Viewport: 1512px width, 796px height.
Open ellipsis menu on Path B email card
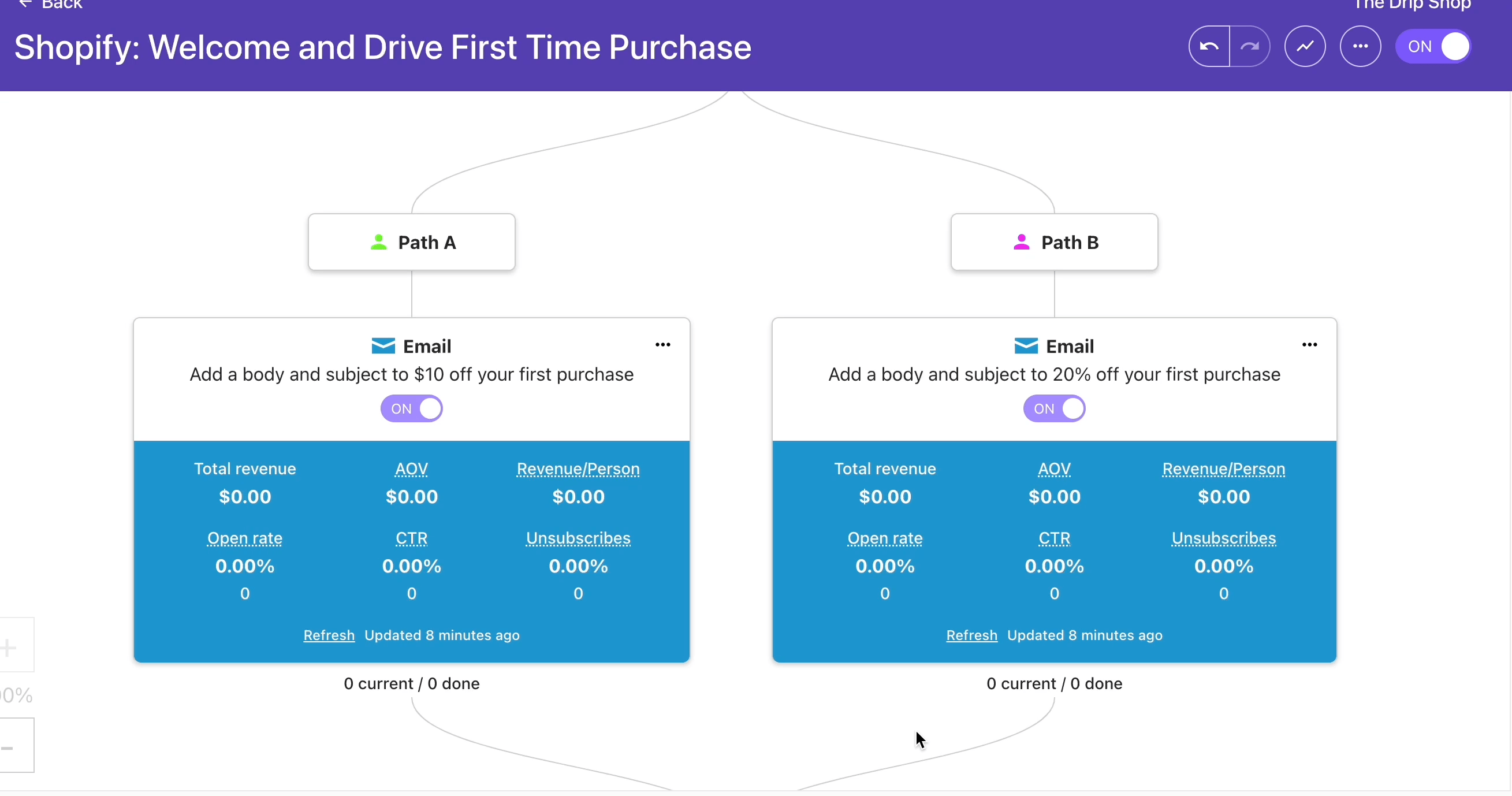(1309, 345)
